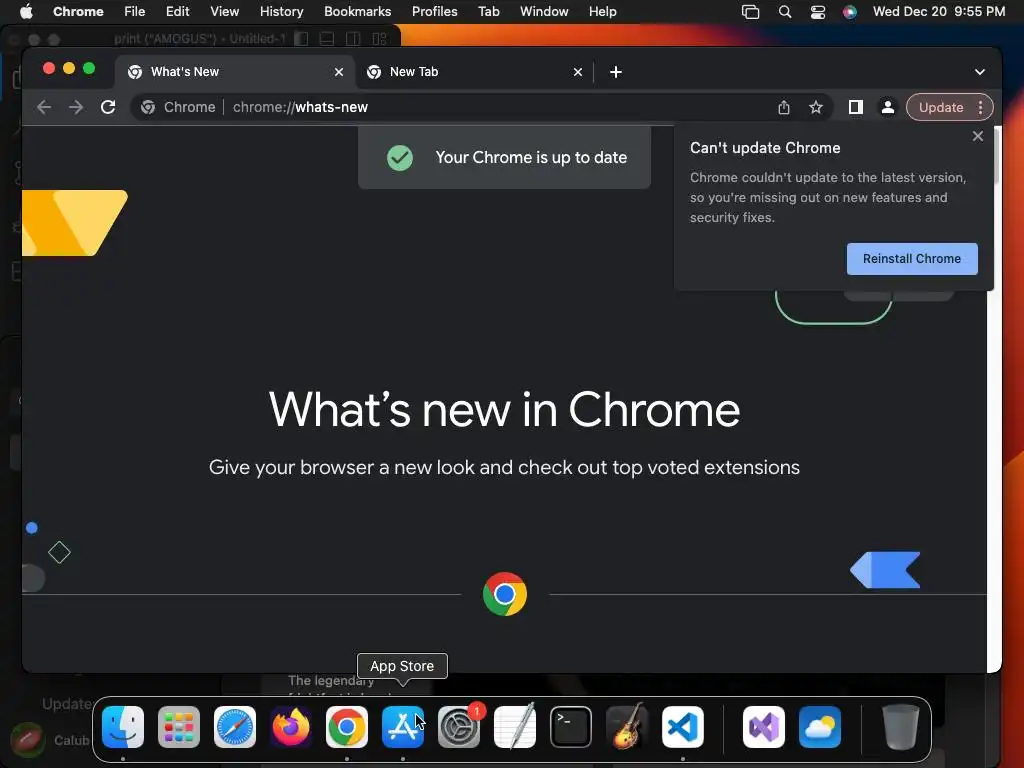
Task: Click the Chrome logo on the page
Action: [x=505, y=594]
